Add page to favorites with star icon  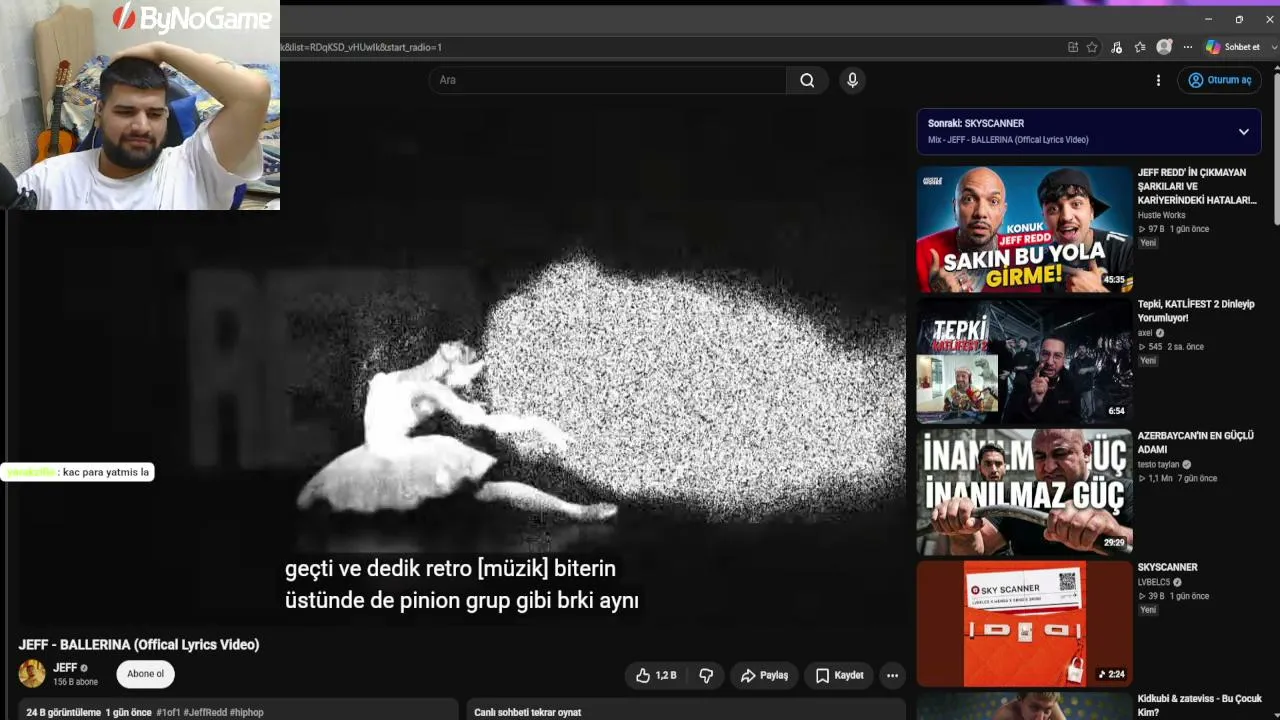[1092, 47]
